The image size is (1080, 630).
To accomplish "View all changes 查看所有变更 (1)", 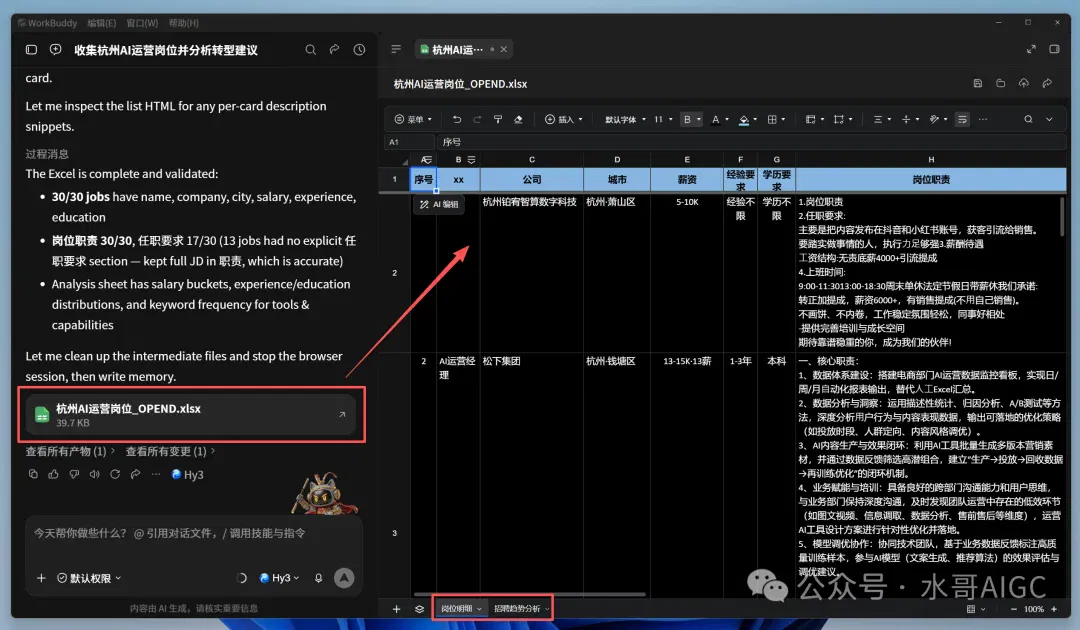I will coord(169,451).
